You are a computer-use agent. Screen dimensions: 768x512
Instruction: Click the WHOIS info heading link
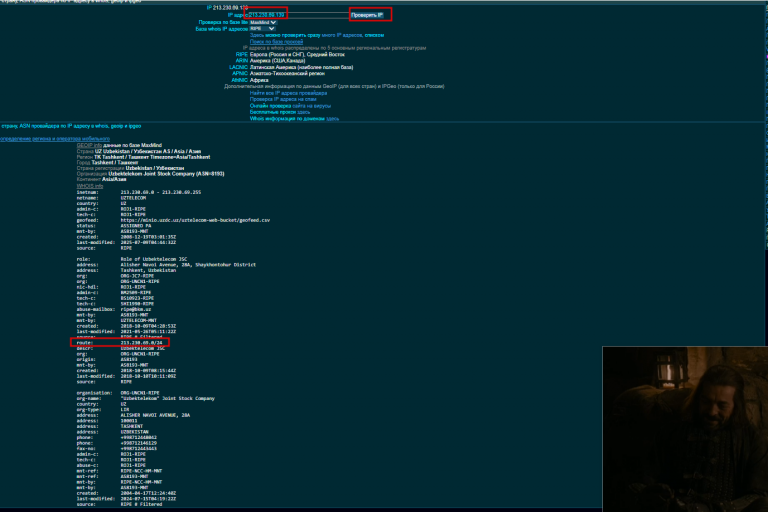(x=90, y=186)
